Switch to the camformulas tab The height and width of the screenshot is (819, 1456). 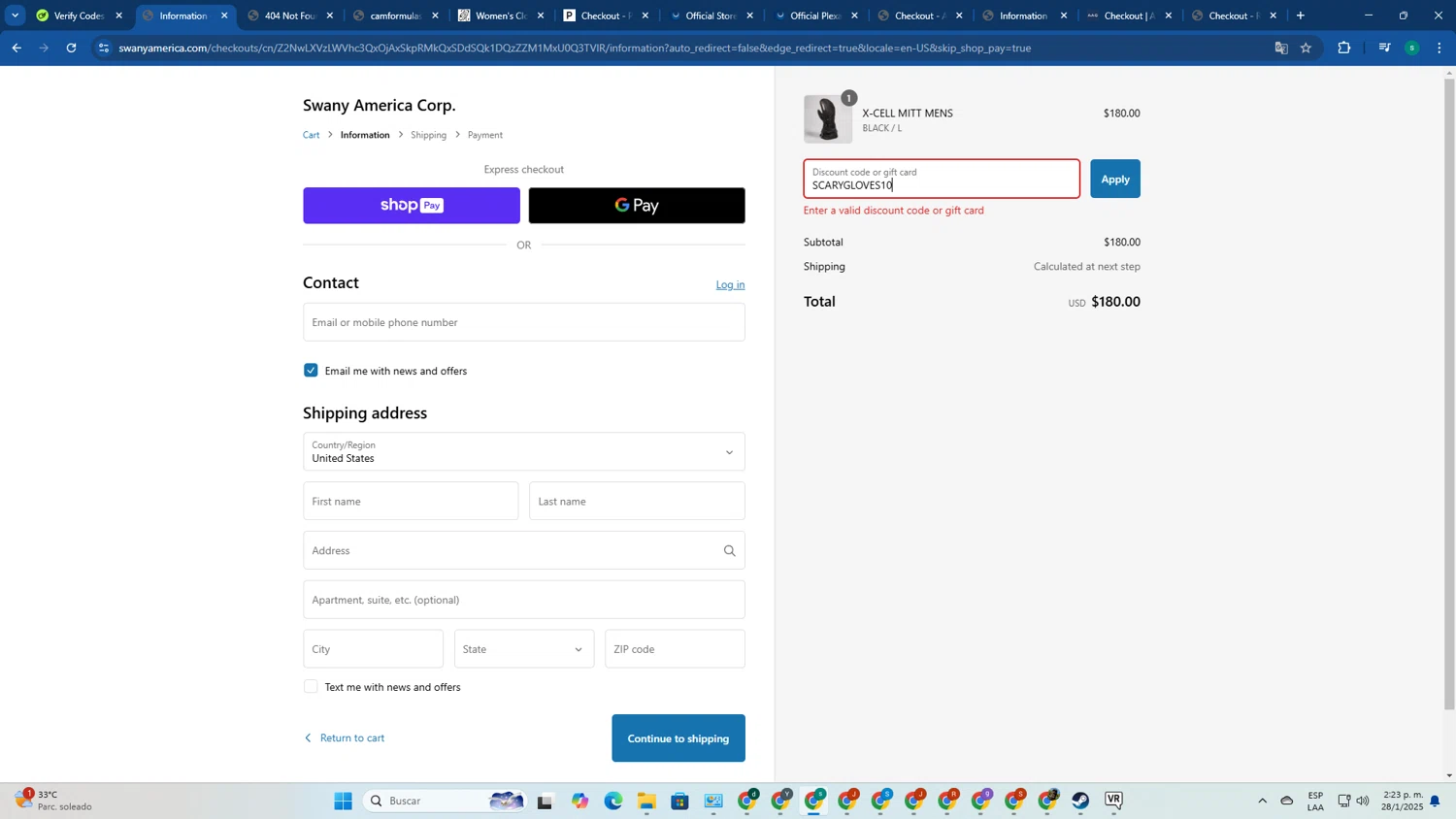pyautogui.click(x=395, y=16)
